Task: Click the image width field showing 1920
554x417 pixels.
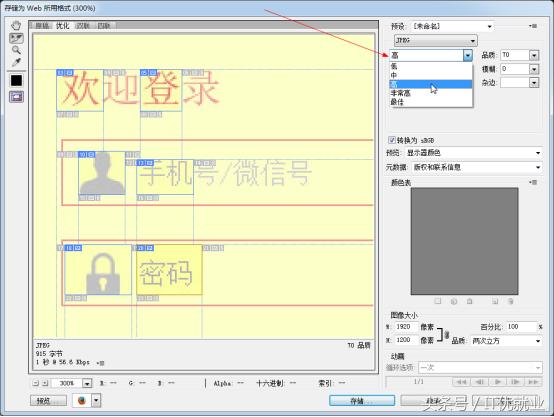Action: [405, 327]
